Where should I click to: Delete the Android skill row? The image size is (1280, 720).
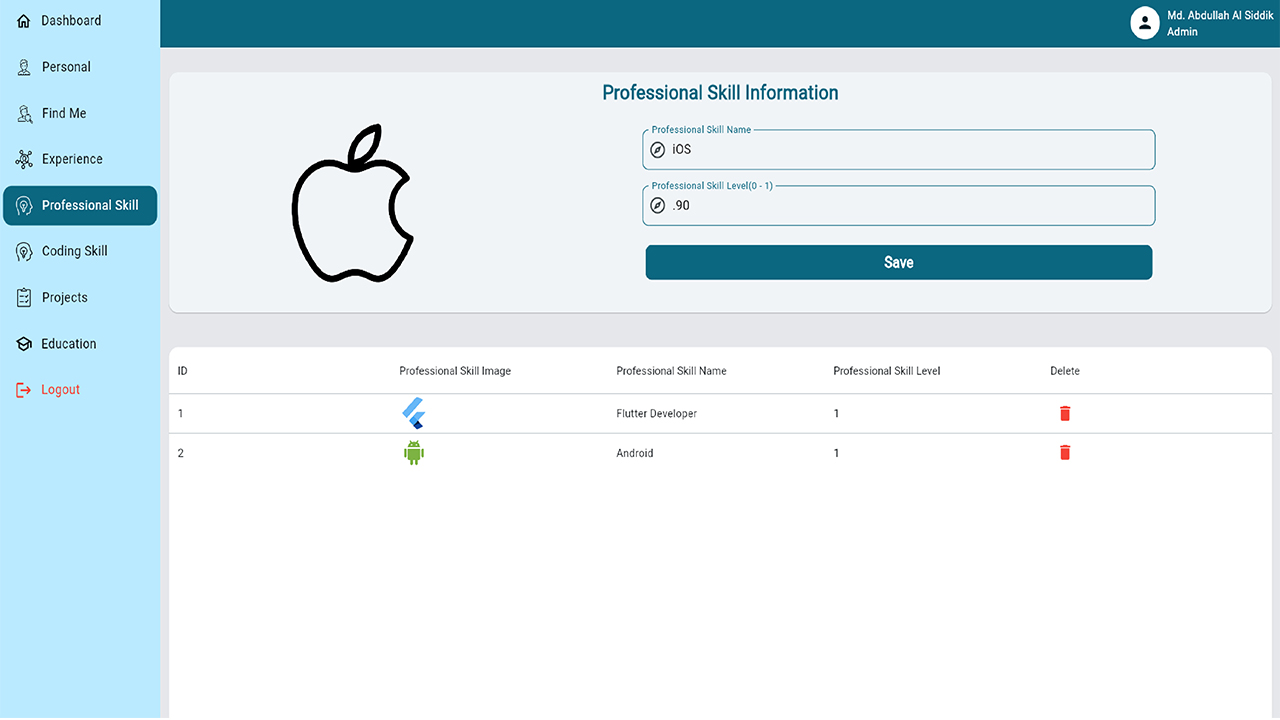tap(1065, 453)
